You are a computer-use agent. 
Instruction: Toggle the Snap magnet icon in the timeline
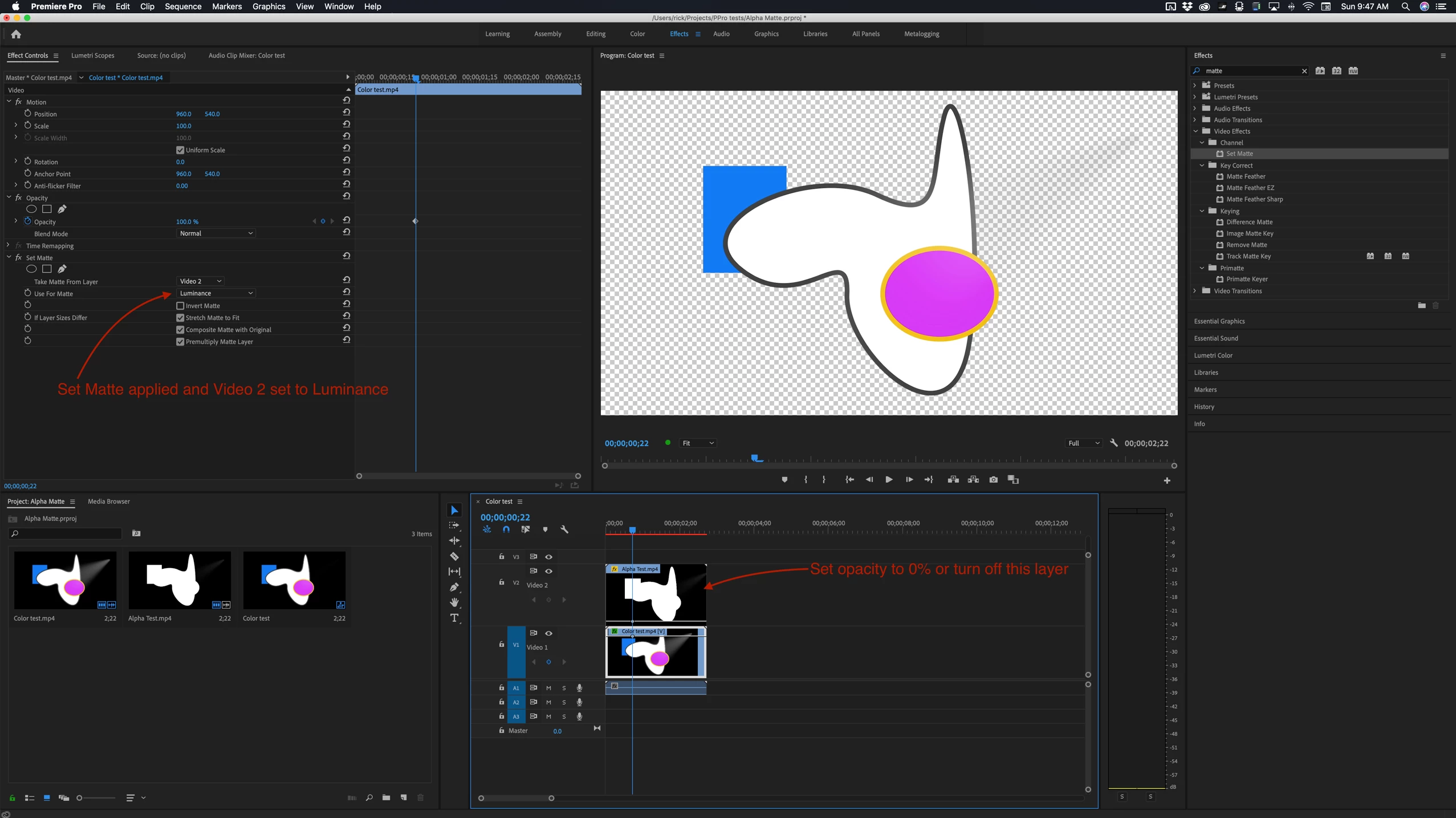tap(506, 529)
